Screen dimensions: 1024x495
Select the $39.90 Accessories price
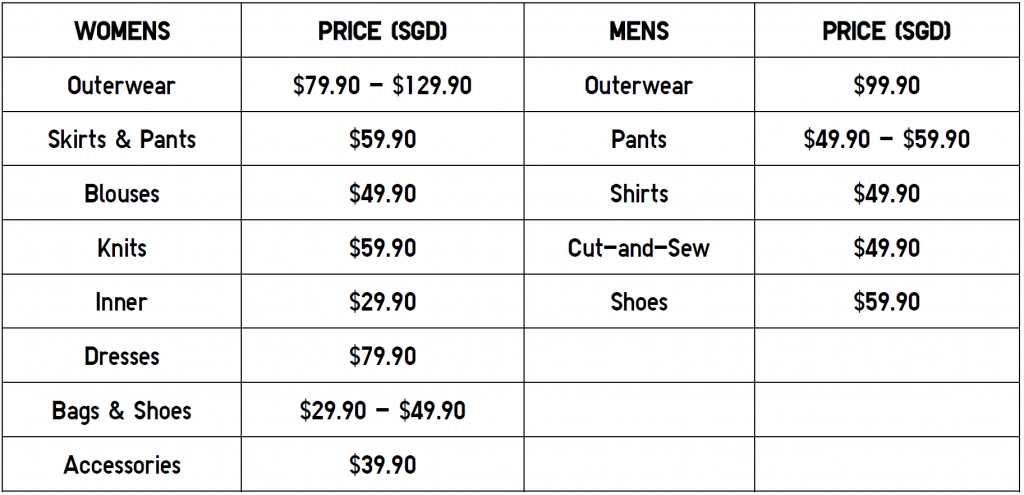tap(382, 464)
